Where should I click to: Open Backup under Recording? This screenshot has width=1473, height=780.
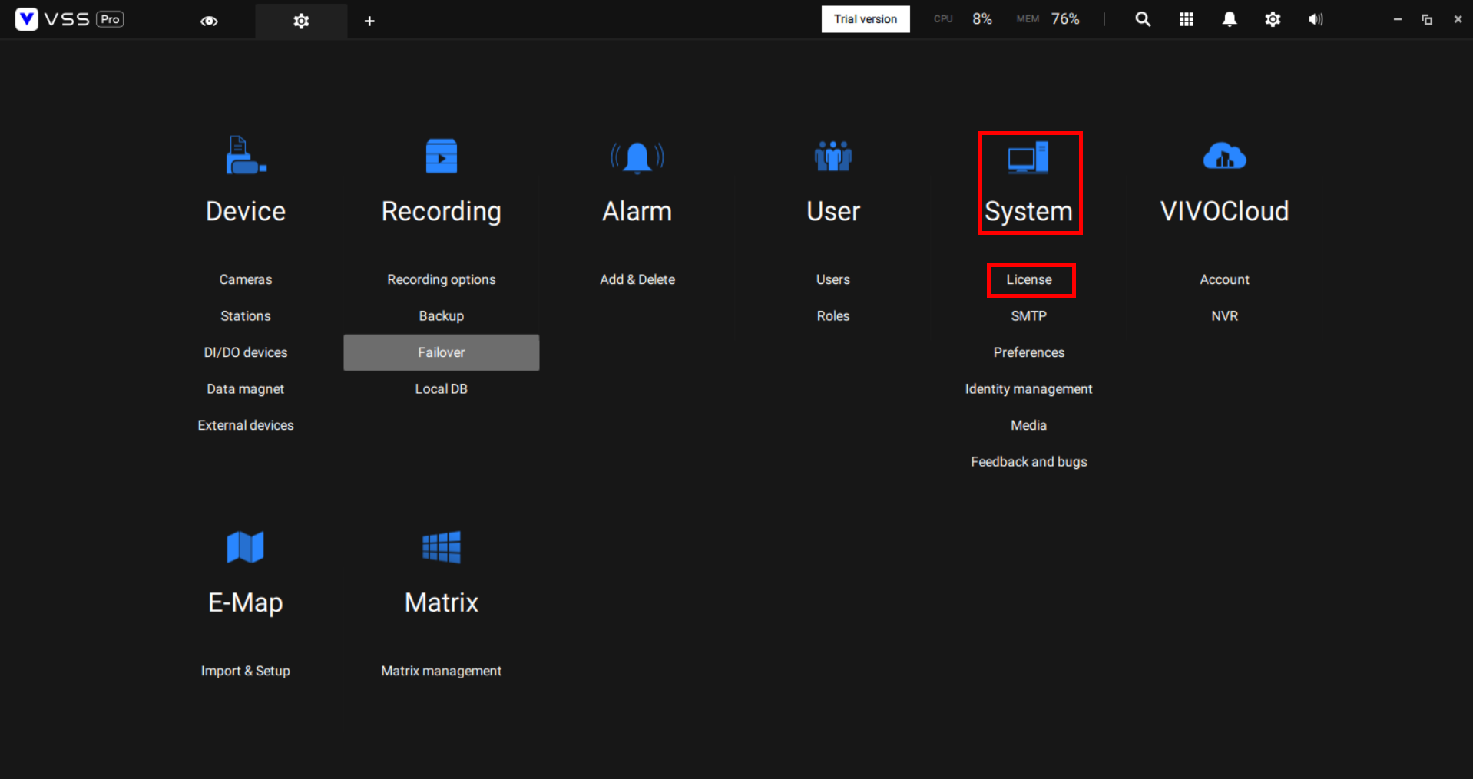[x=441, y=316]
